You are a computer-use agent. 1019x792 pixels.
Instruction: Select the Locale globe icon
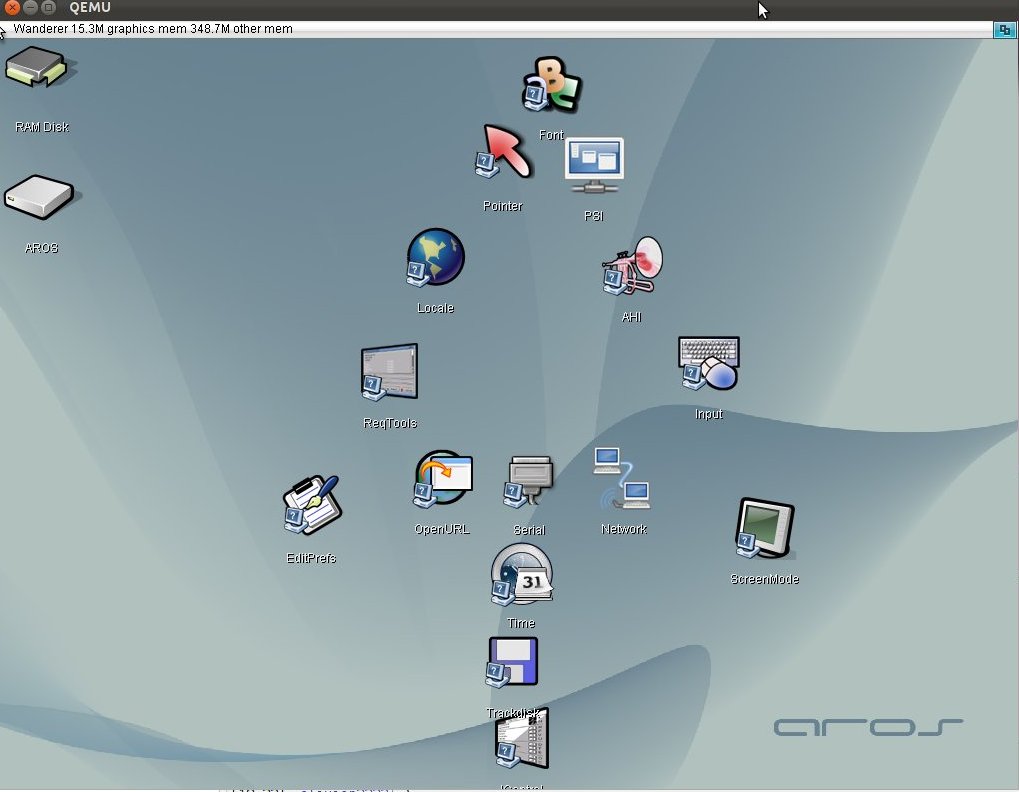(x=435, y=259)
